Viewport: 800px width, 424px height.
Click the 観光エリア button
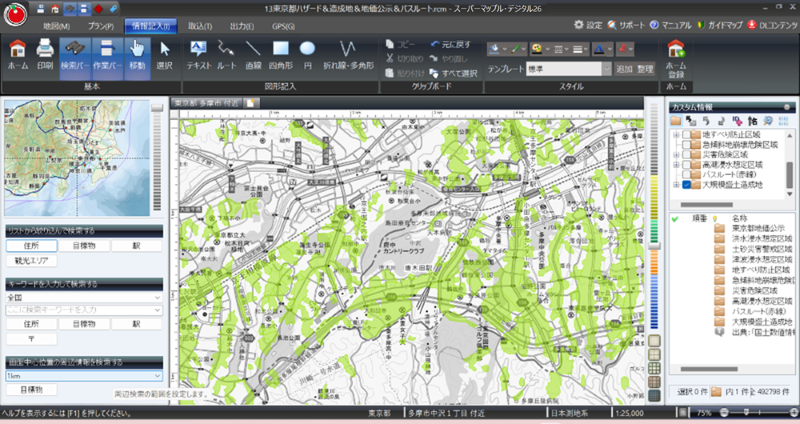32,260
